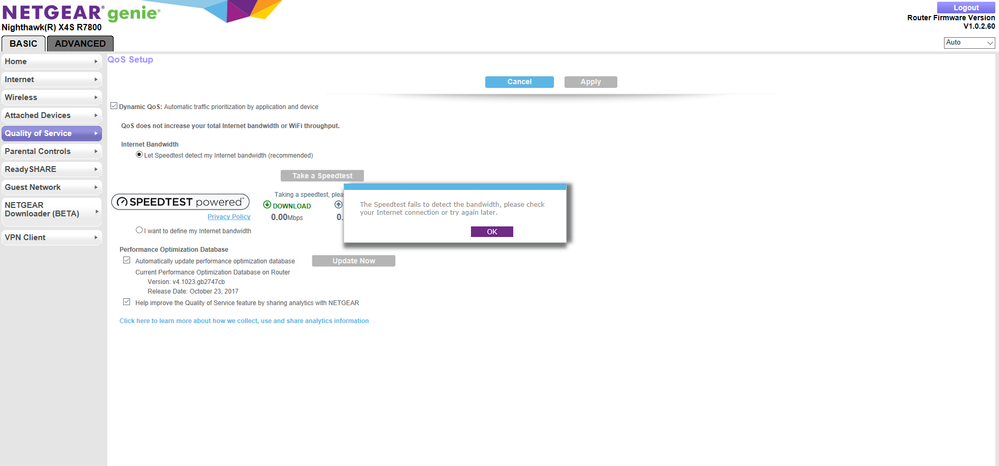Switch to the ADVANCED tab
The height and width of the screenshot is (466, 999).
coord(80,43)
